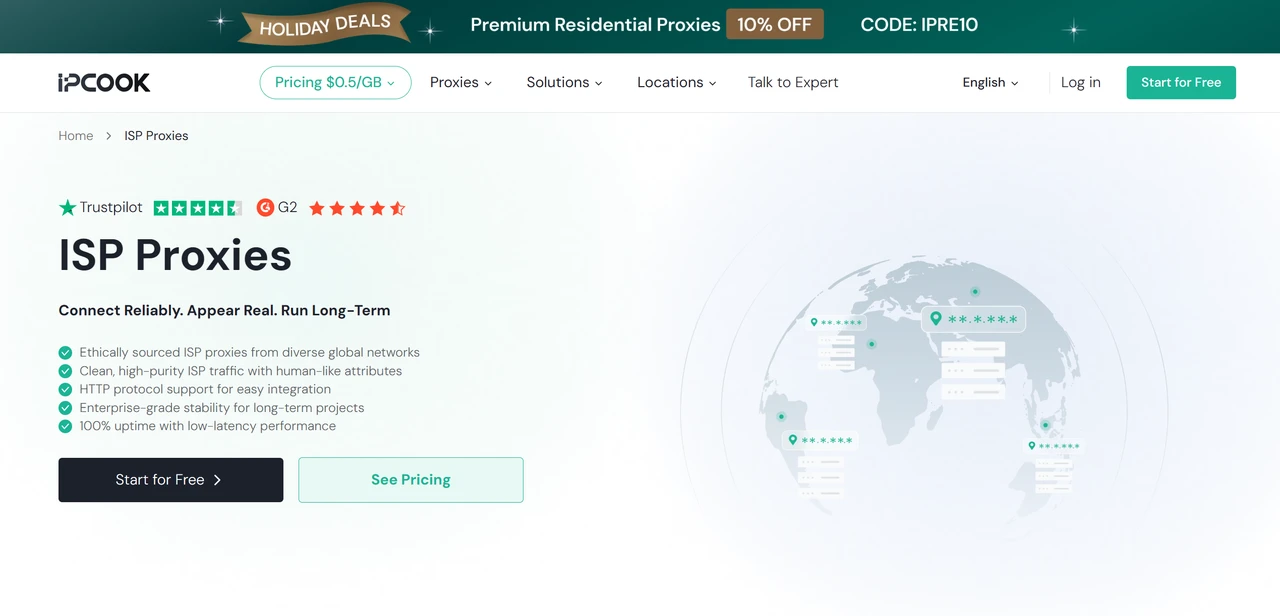Click the red G2 logo icon
Image resolution: width=1280 pixels, height=616 pixels.
tap(265, 207)
